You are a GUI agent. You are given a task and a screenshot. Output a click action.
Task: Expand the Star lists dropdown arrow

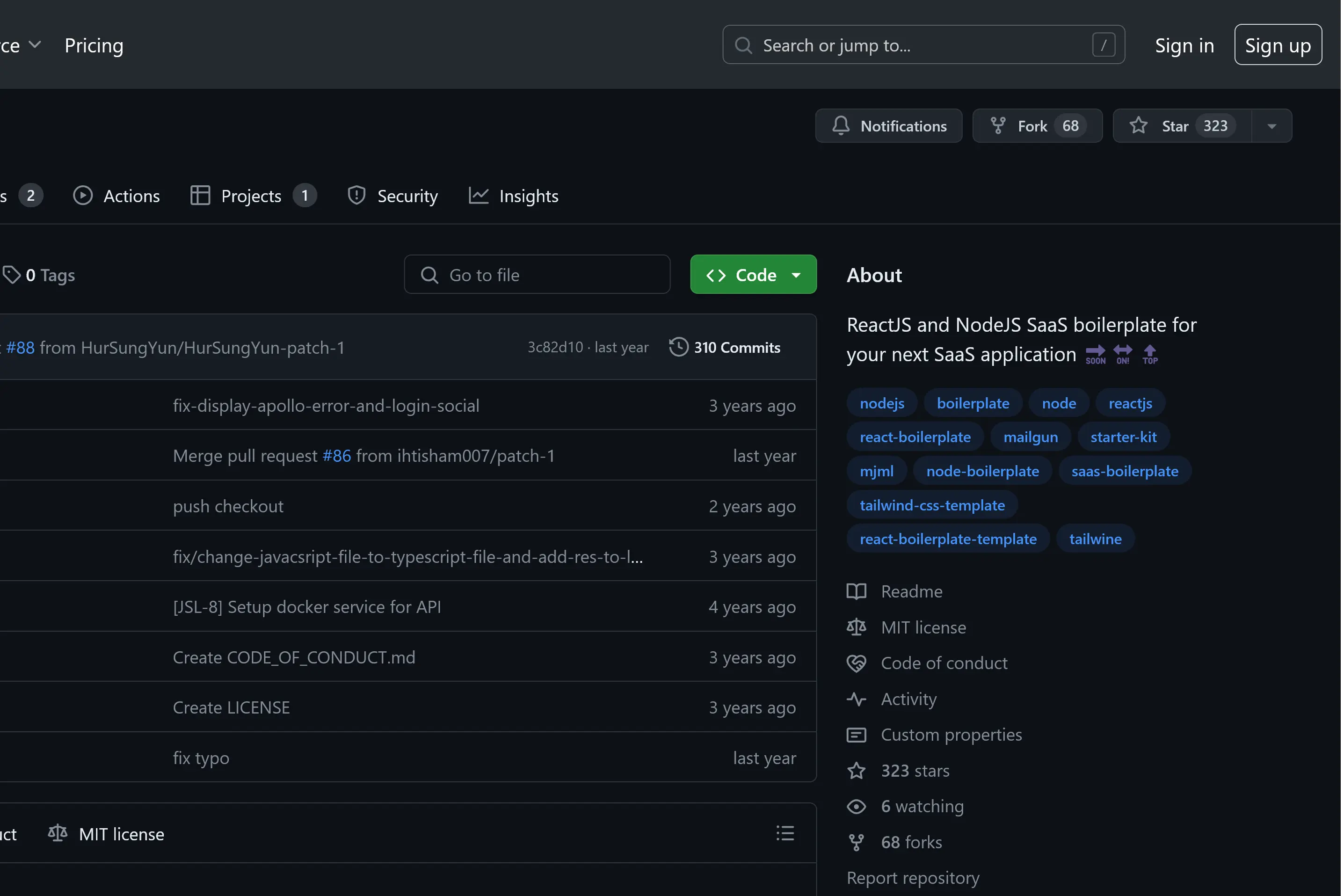(x=1271, y=126)
